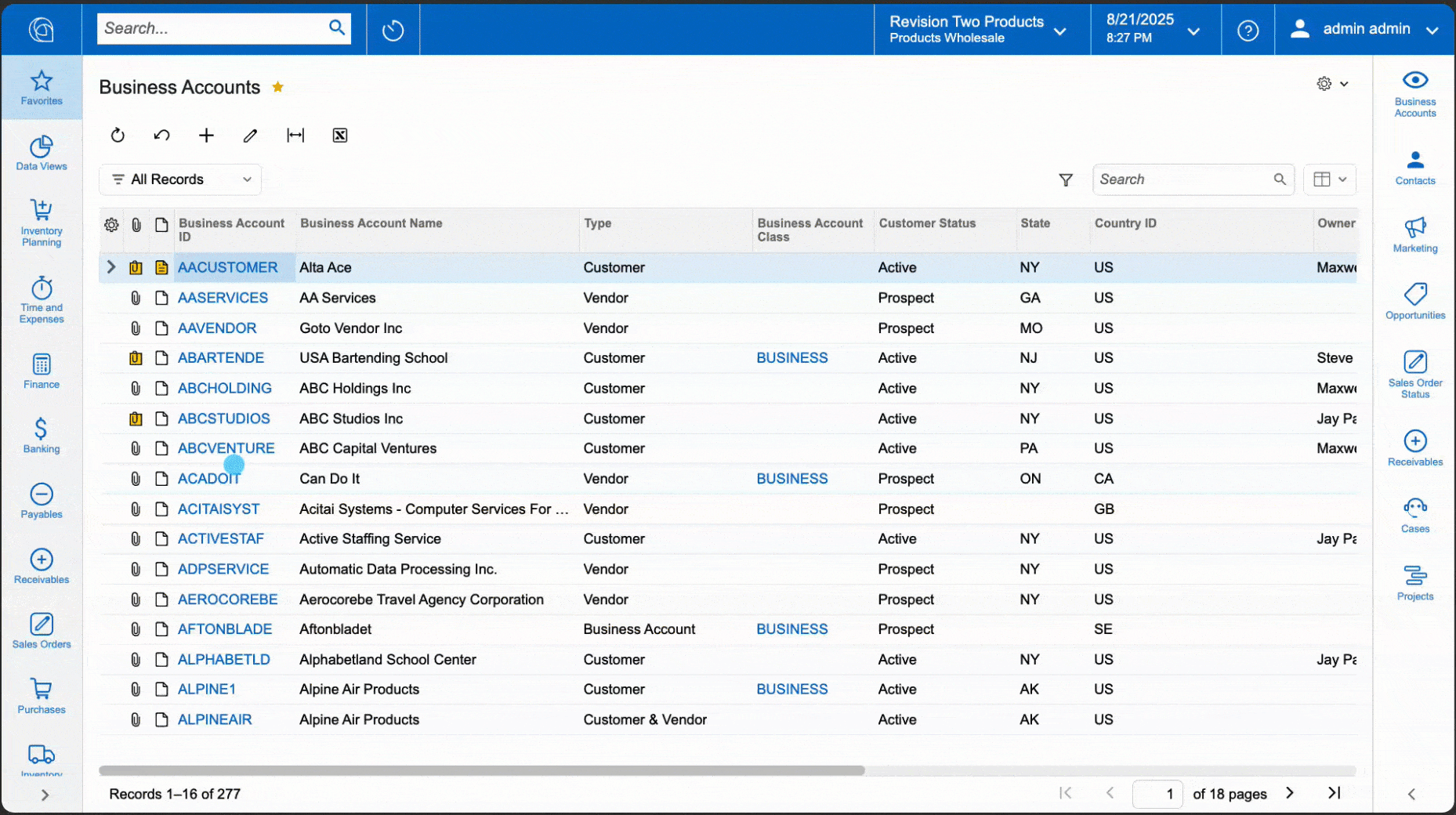Refresh the Business Accounts list
Viewport: 1456px width, 815px height.
pos(118,136)
